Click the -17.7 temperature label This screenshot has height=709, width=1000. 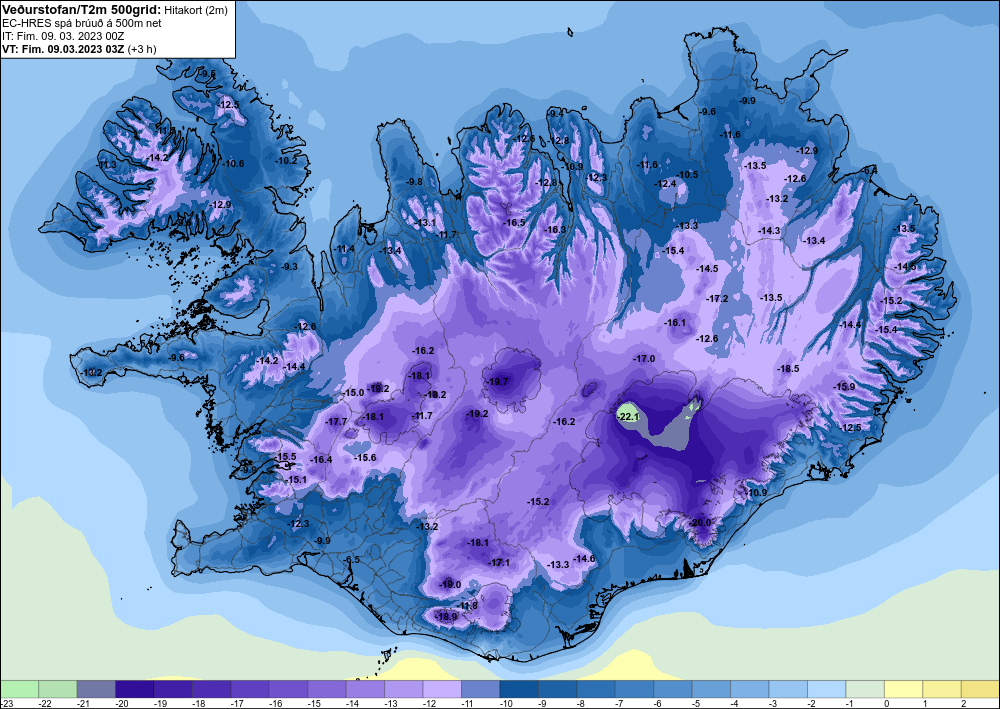(x=336, y=421)
